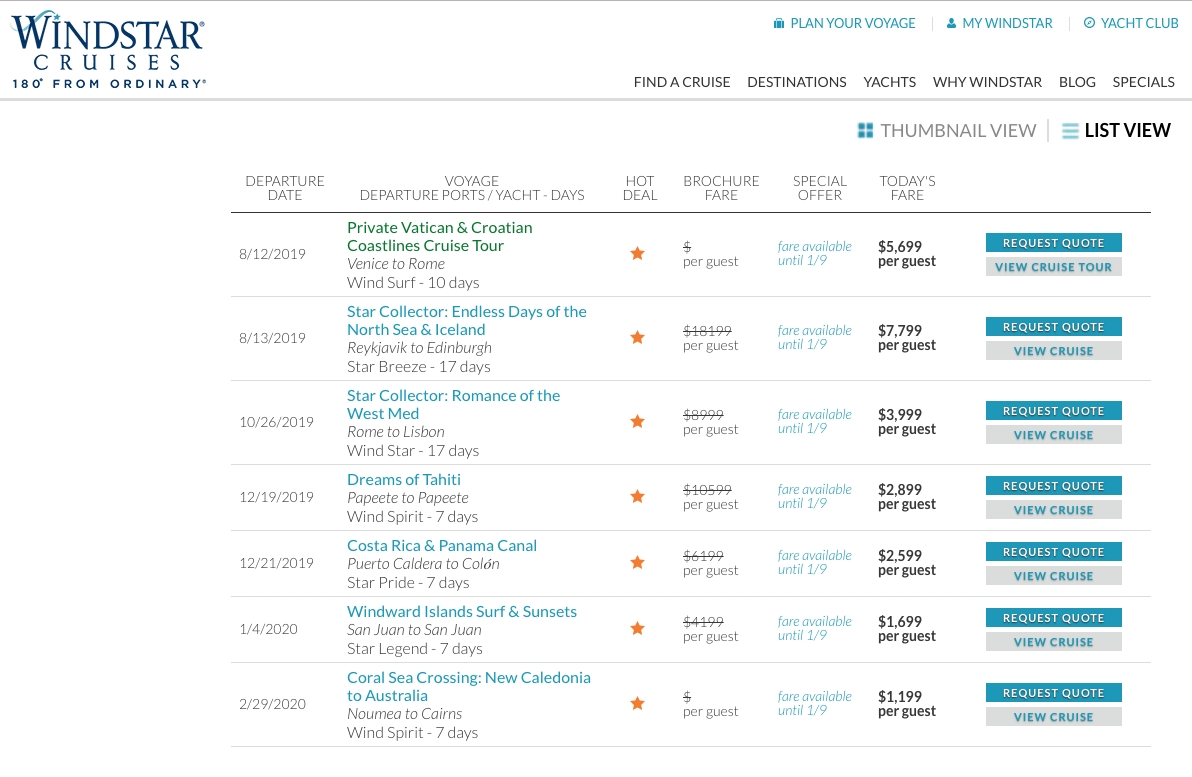Click the suitcase icon beside Plan Your Voyage

tap(778, 24)
